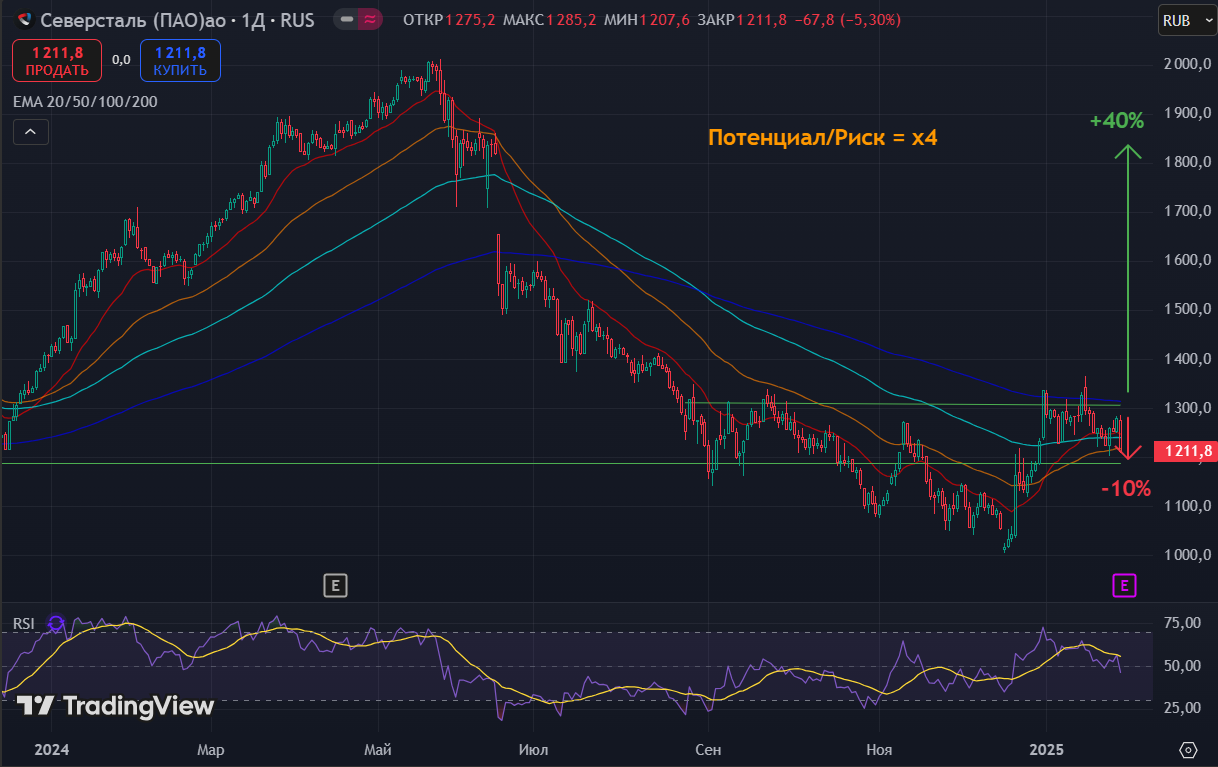Click the 0,0 spread value
Viewport: 1218px width, 767px height.
(x=121, y=60)
